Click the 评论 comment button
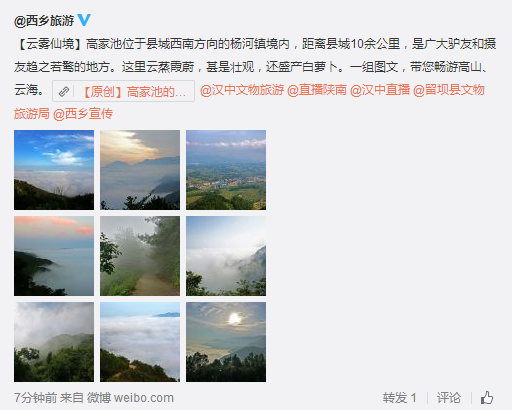Viewport: 514px width, 410px height. point(449,398)
